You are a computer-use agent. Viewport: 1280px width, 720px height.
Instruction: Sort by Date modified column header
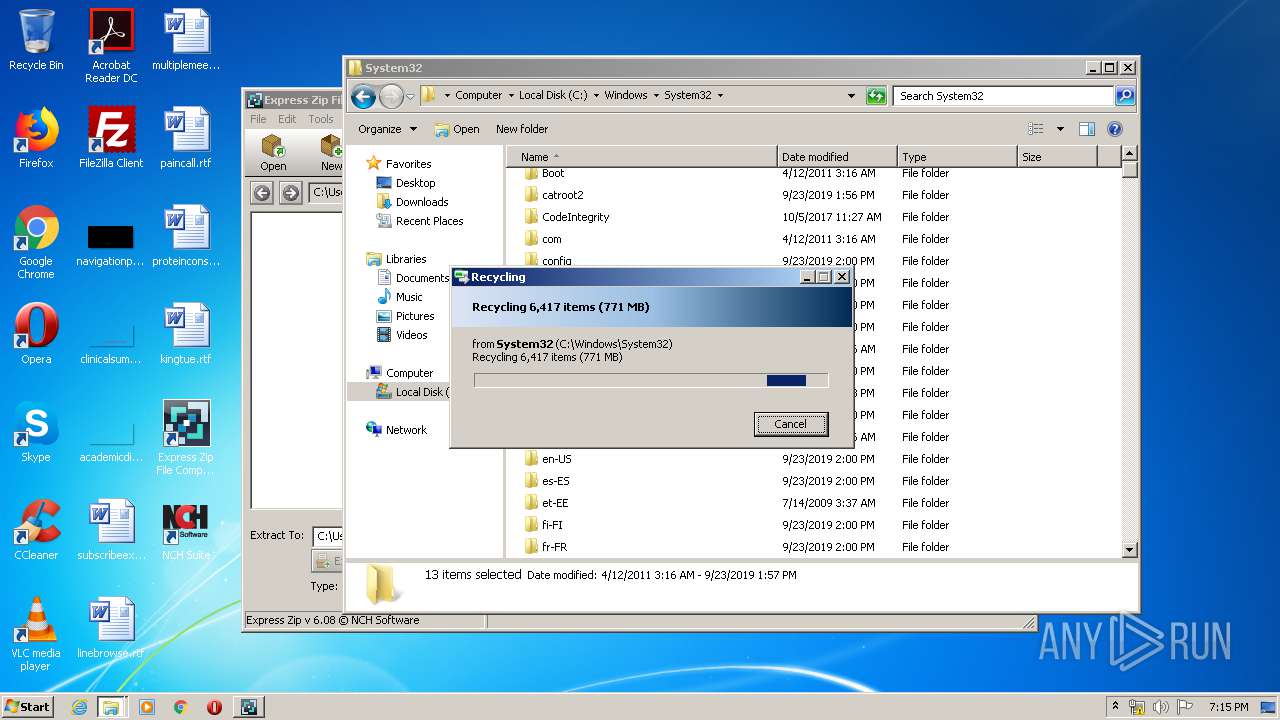click(x=836, y=157)
